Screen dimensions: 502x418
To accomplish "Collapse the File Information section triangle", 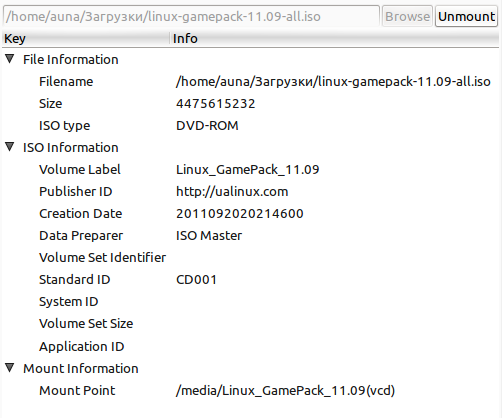I will pos(10,59).
